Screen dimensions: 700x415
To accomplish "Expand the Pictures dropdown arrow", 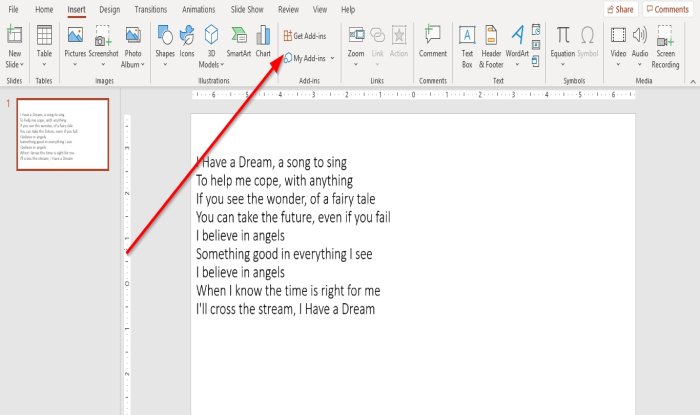I will coord(75,65).
